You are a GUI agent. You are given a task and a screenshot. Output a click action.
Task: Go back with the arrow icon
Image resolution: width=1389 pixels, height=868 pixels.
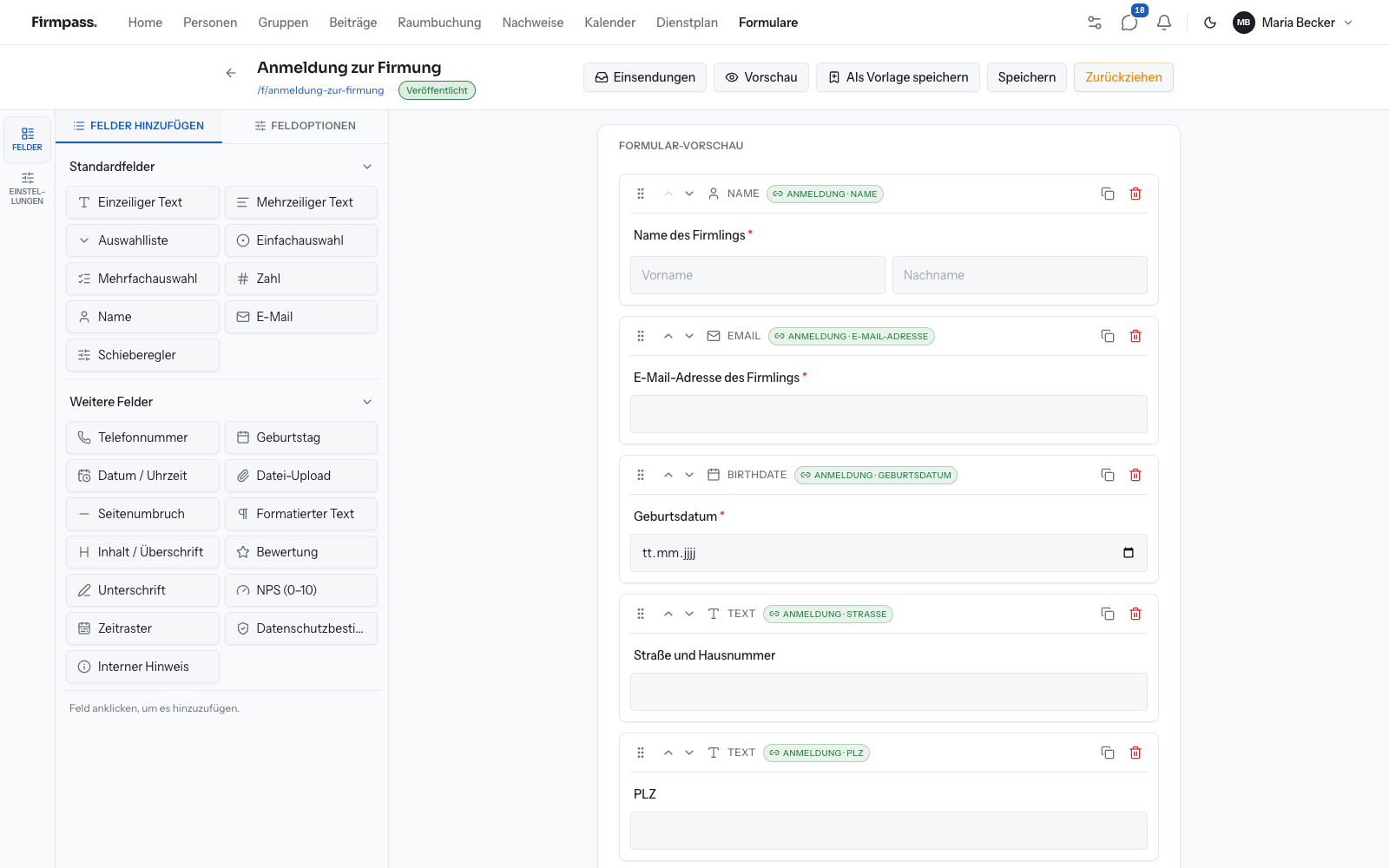(231, 73)
